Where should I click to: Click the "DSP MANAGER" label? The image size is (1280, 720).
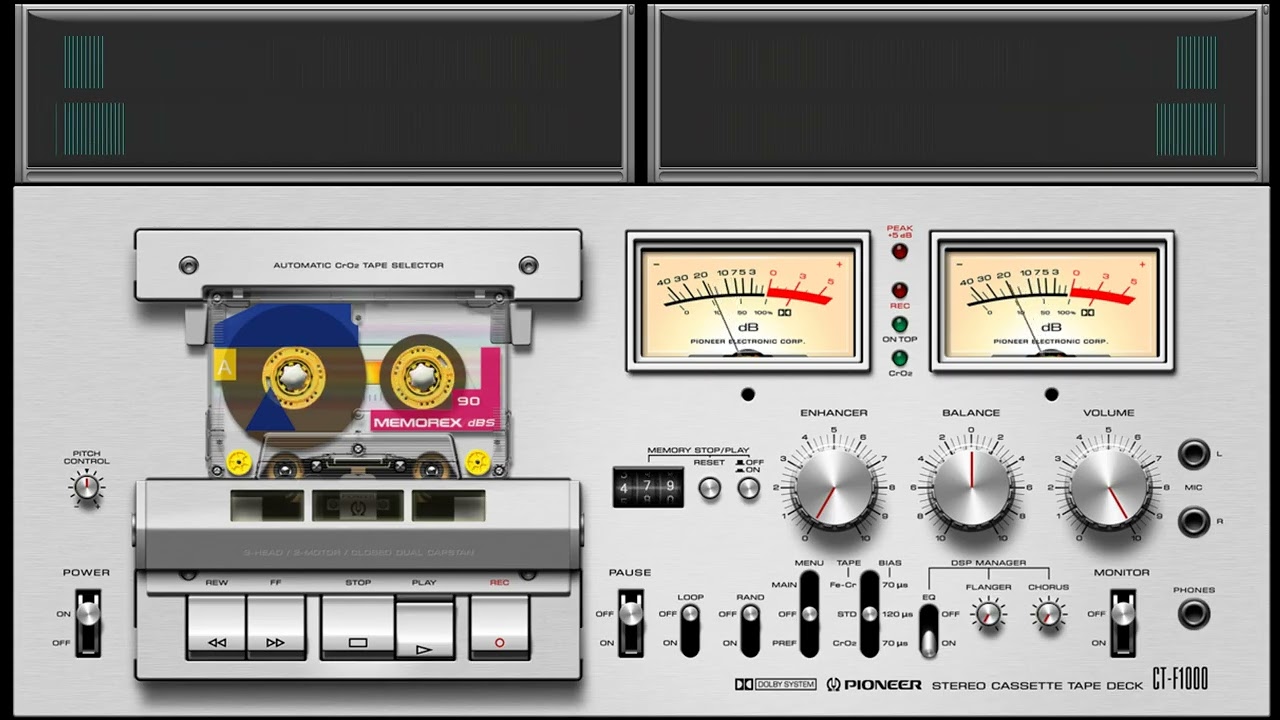point(988,563)
